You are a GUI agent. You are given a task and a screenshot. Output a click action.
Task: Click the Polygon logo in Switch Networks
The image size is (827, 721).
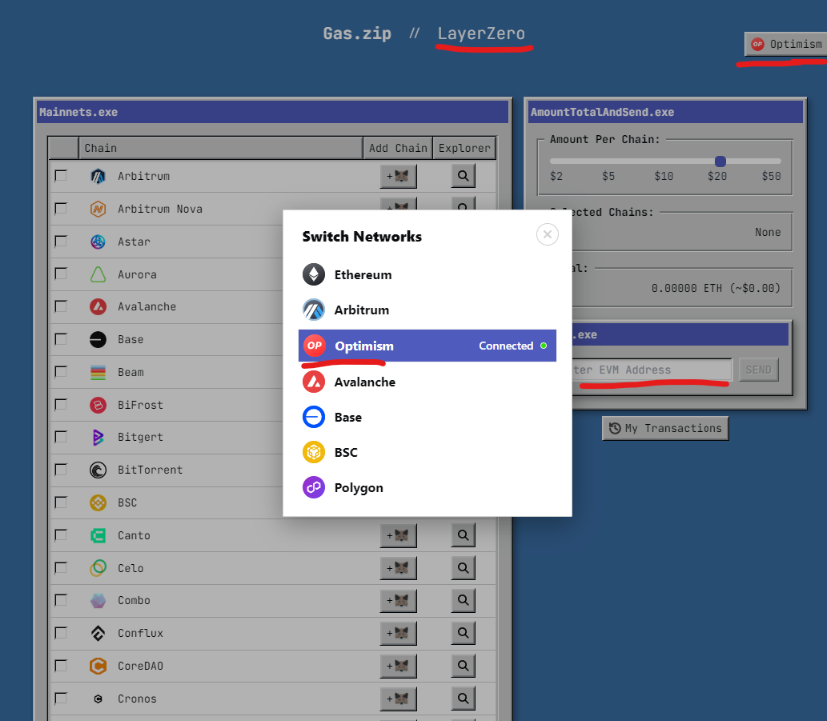[x=313, y=488]
